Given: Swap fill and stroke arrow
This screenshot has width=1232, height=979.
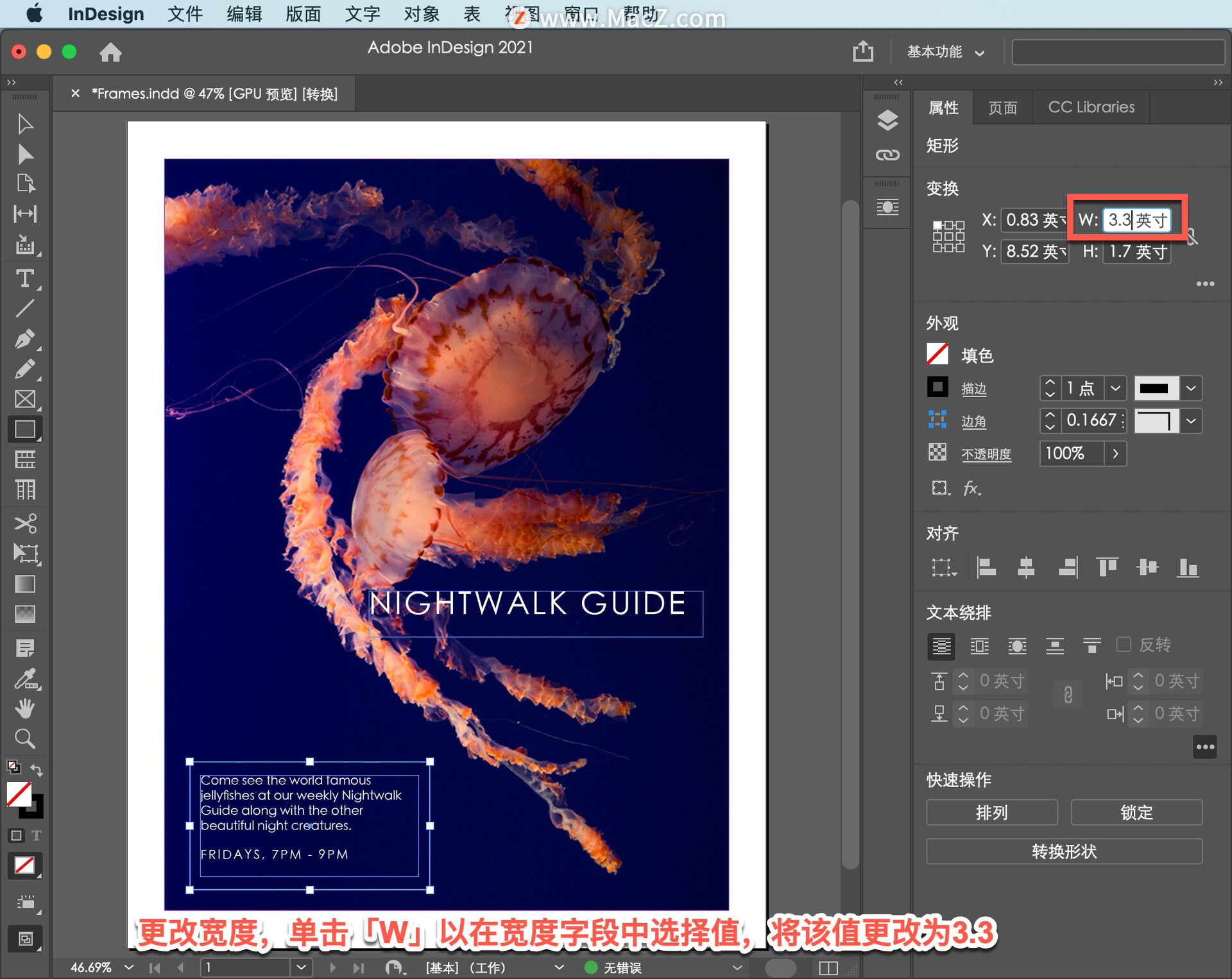Looking at the screenshot, I should [x=37, y=769].
